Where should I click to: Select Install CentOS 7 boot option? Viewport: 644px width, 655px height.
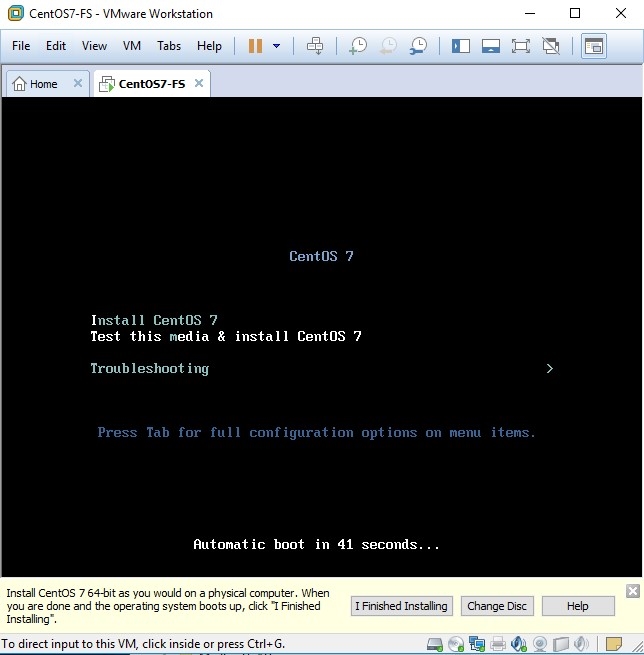tap(154, 320)
